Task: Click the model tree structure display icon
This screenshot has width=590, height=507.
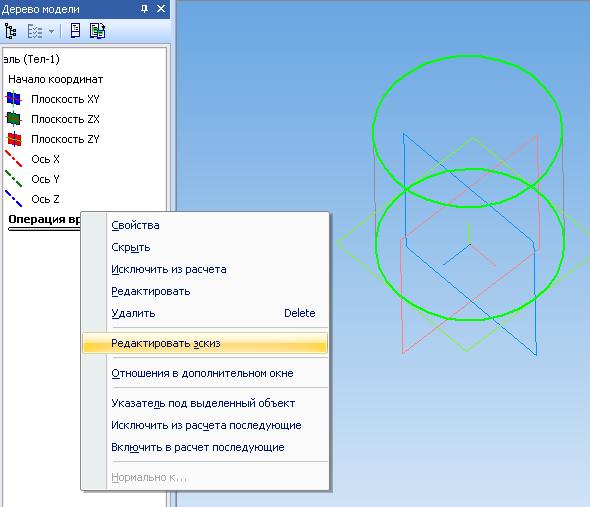Action: (11, 31)
